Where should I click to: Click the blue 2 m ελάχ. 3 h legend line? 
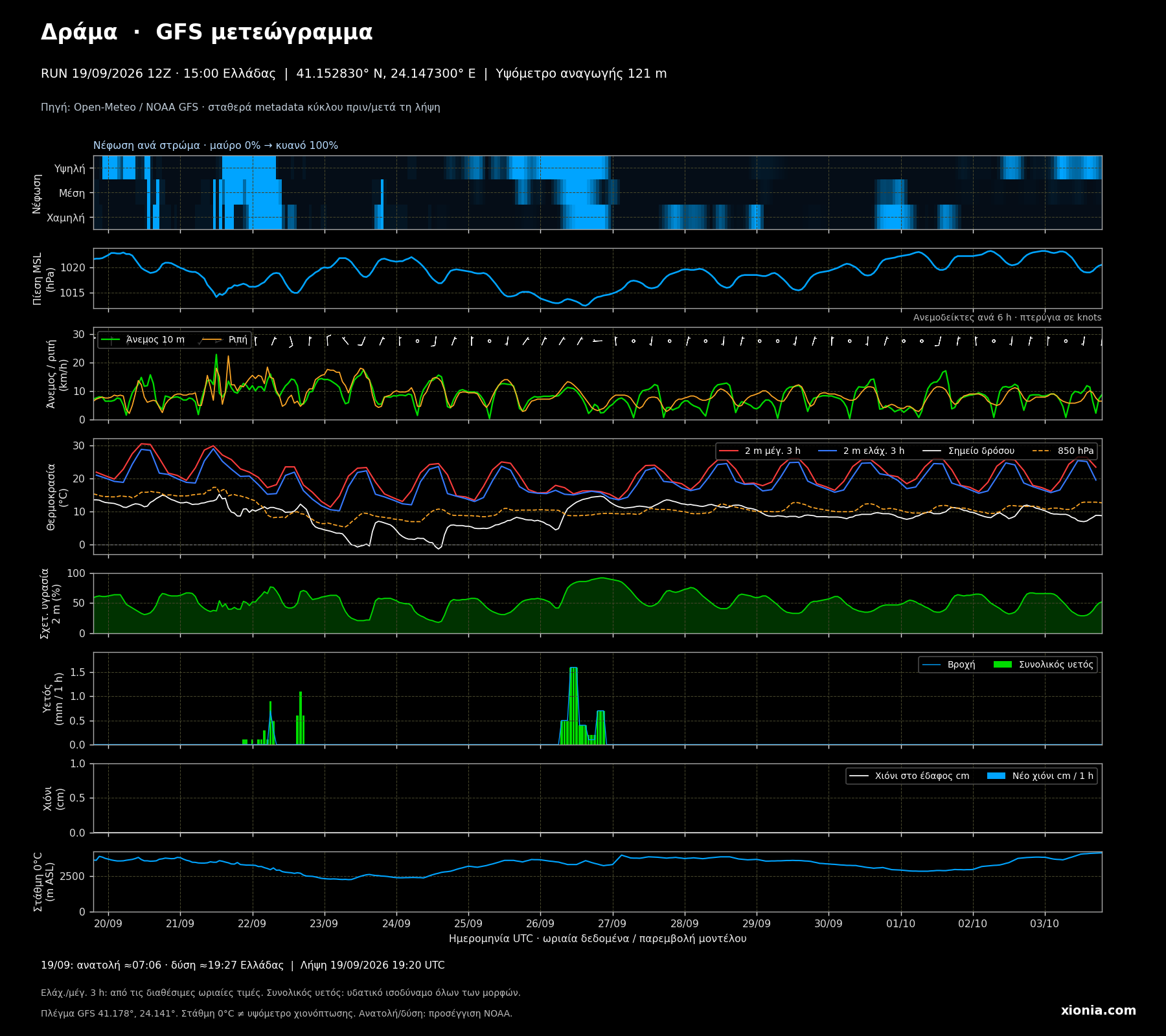[x=827, y=451]
